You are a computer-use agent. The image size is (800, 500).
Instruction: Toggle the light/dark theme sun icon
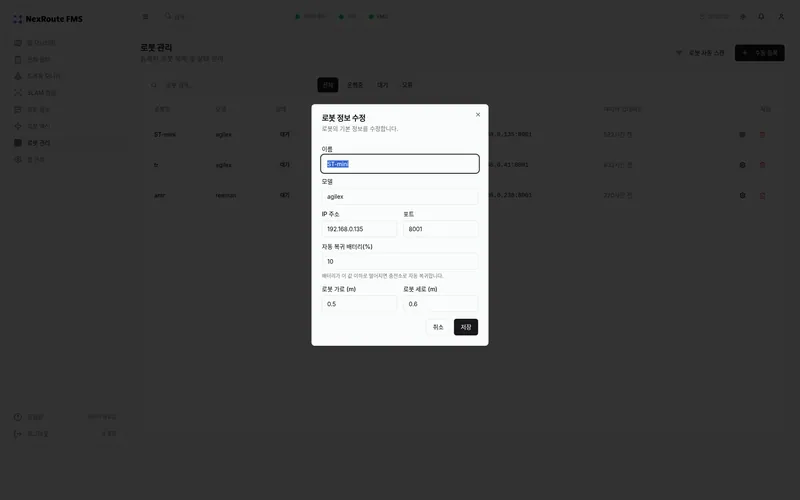click(x=742, y=16)
